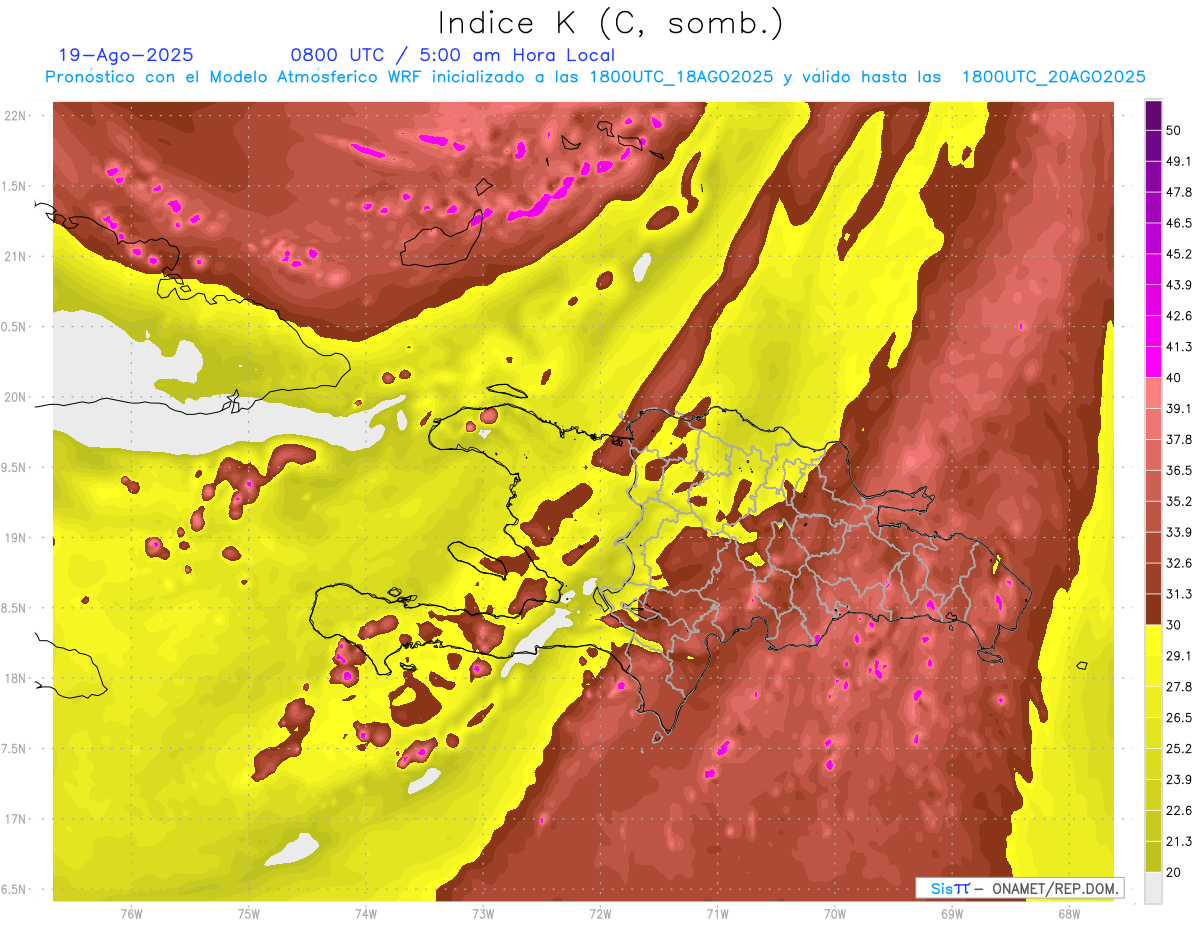Select the gray legend swatch below 20
The height and width of the screenshot is (927, 1200).
[x=1153, y=888]
